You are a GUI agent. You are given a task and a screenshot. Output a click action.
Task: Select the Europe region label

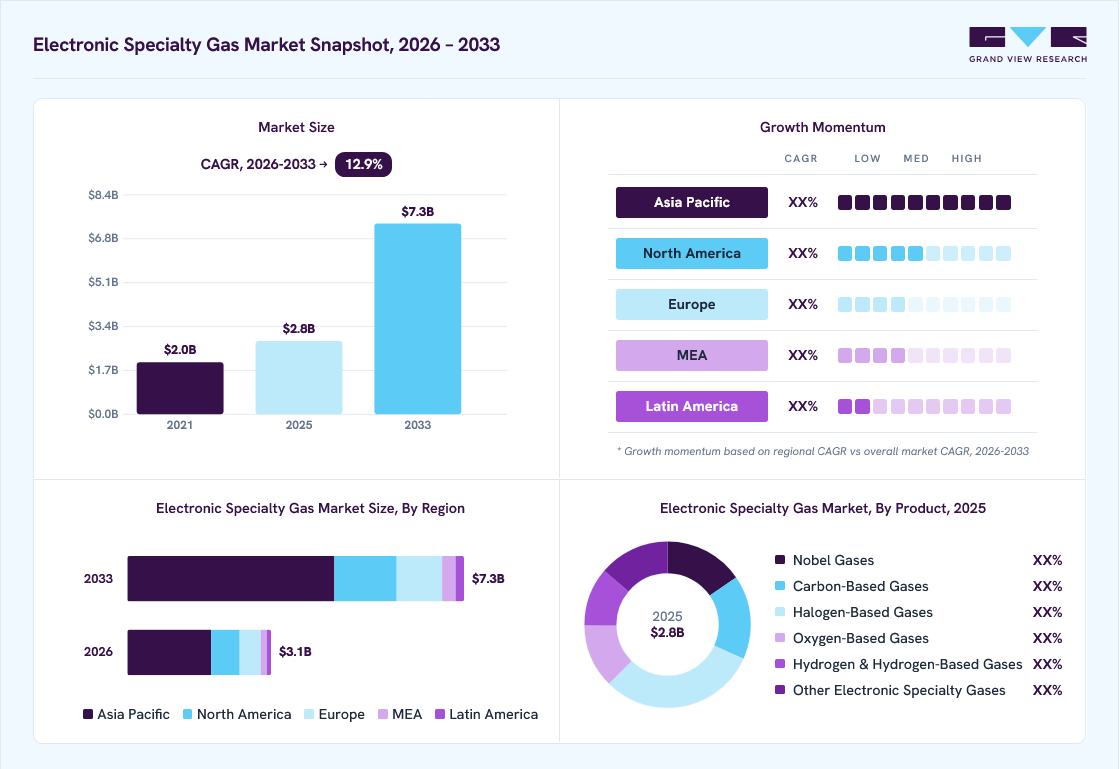[x=691, y=304]
